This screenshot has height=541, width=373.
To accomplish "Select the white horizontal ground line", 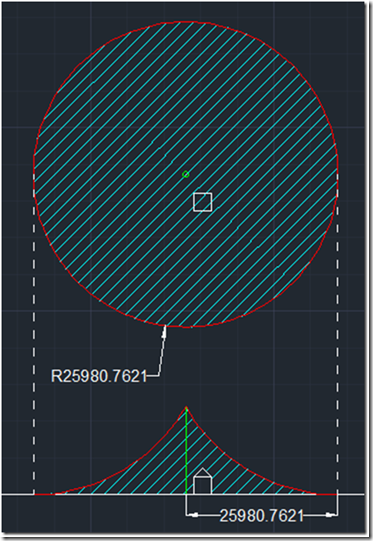I will click(183, 494).
